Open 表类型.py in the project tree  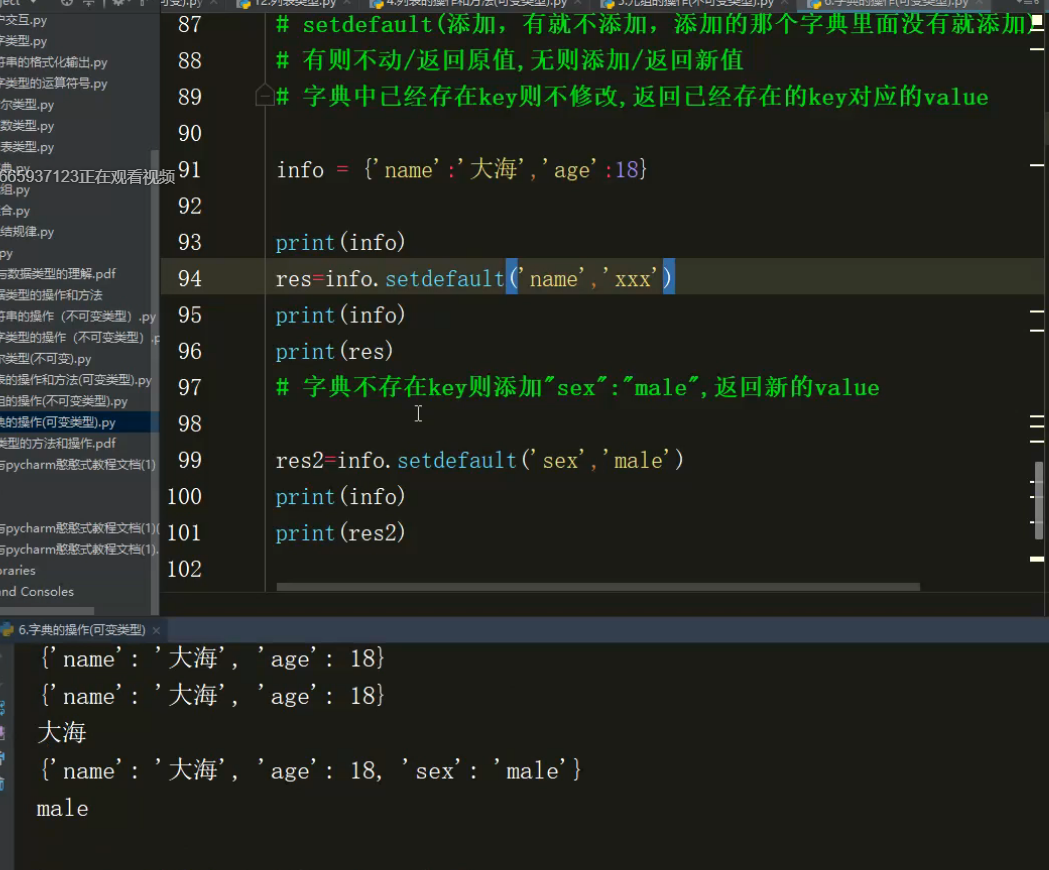[x=27, y=147]
